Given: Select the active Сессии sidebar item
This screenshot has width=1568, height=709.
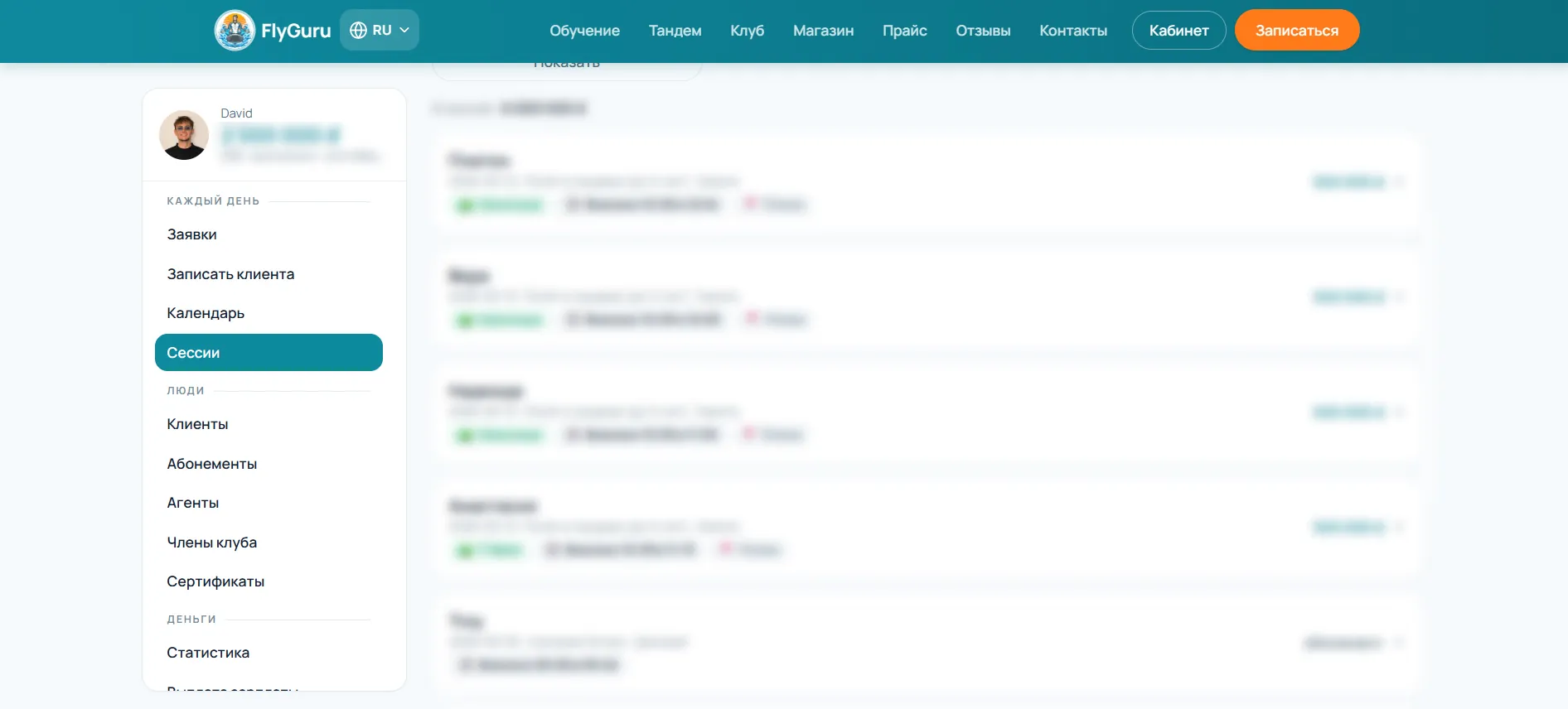Looking at the screenshot, I should [269, 353].
